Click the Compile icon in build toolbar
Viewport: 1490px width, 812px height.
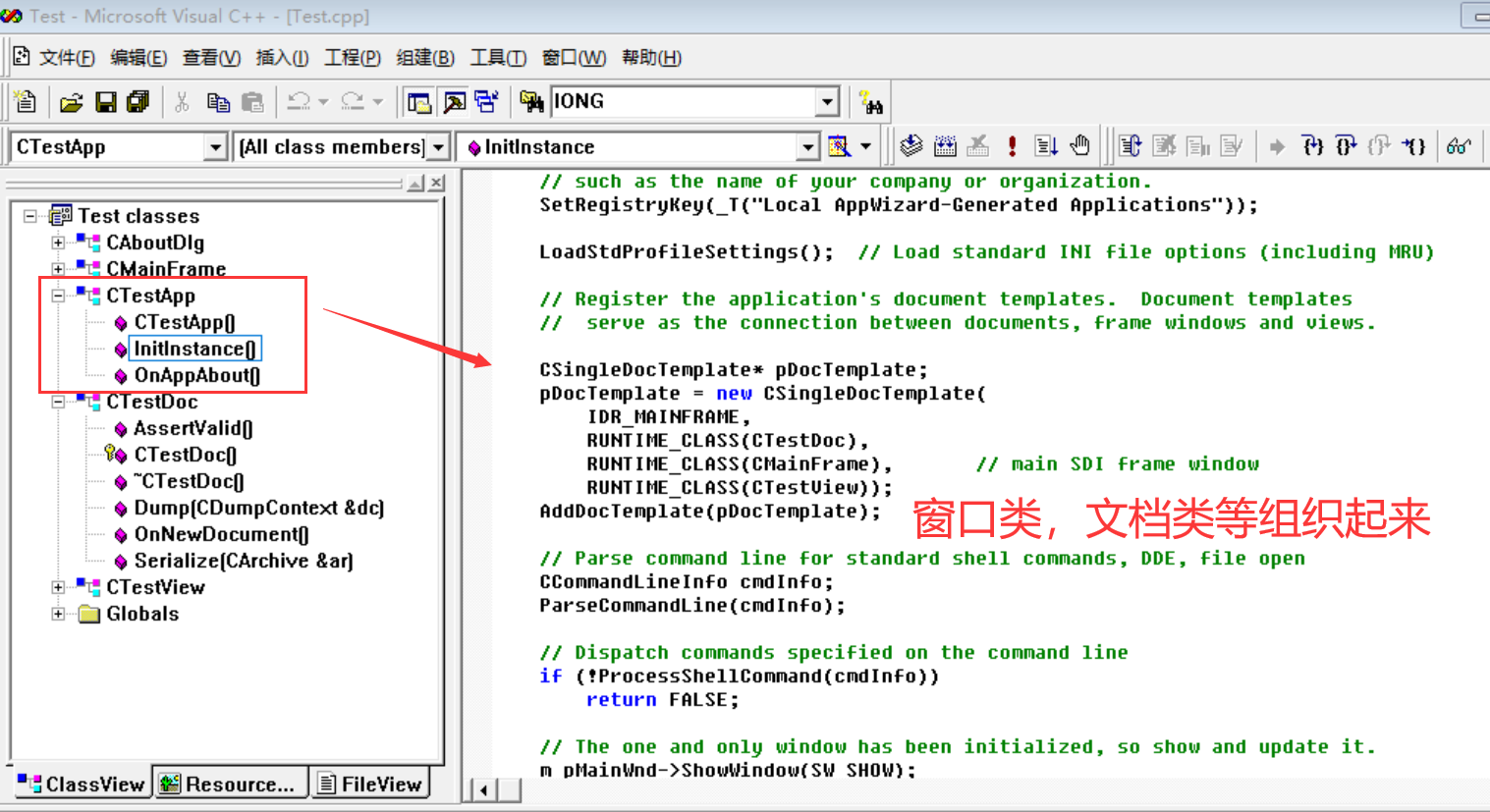(911, 146)
